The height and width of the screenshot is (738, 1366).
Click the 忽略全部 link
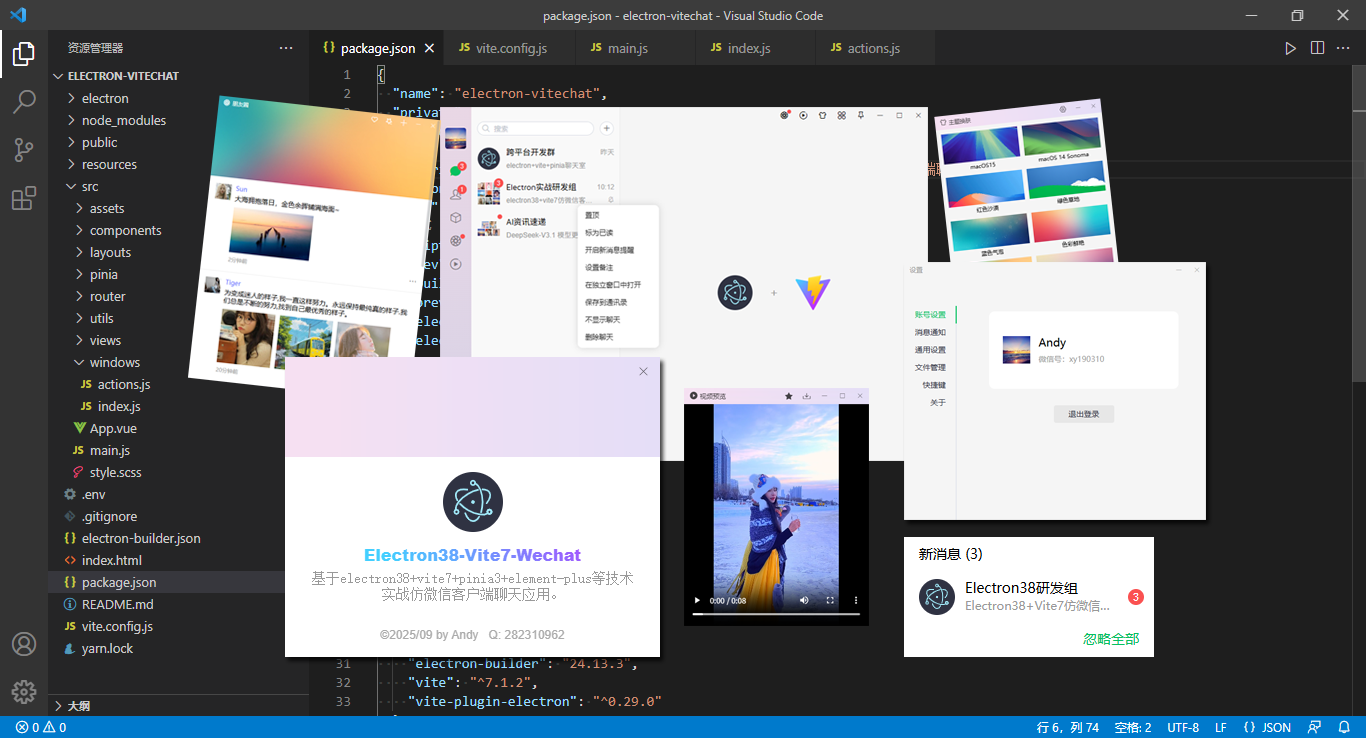1110,639
